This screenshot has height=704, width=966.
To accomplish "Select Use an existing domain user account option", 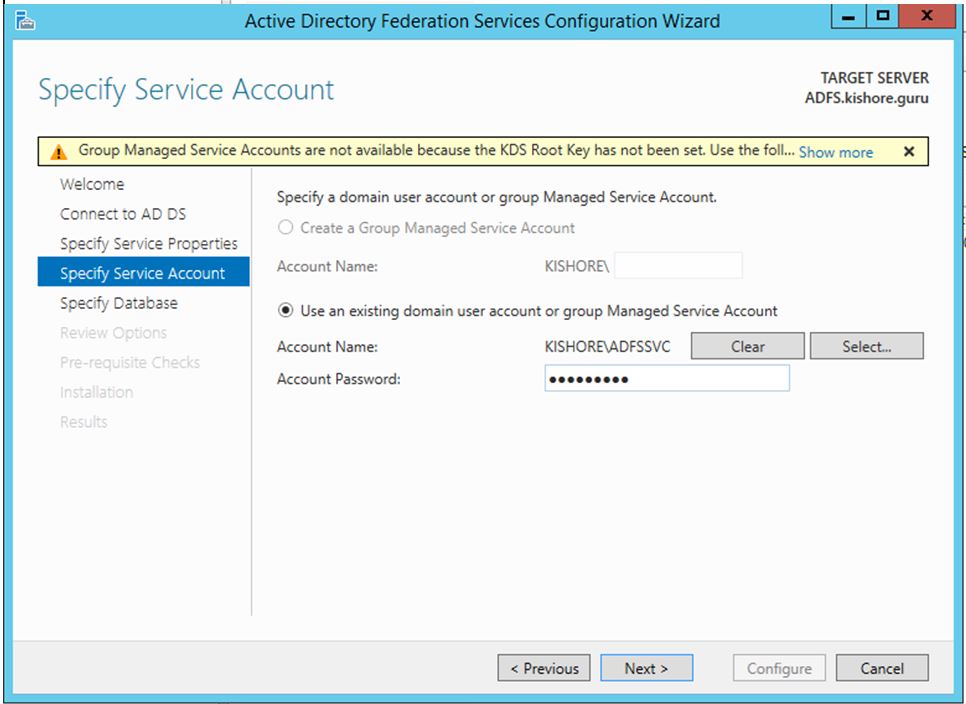I will click(x=286, y=311).
